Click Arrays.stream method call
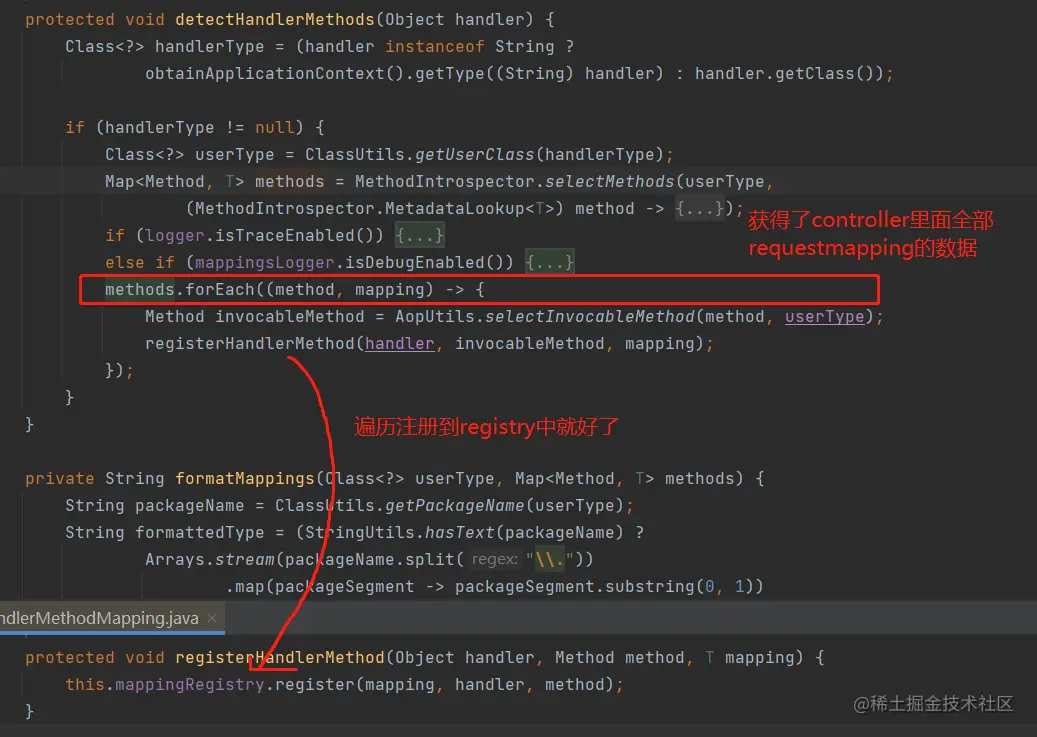1037x737 pixels. (x=210, y=560)
